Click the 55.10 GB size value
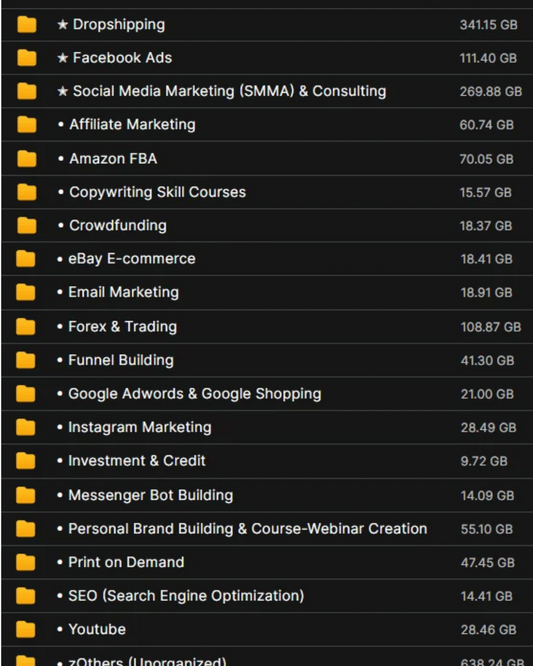533x666 pixels. click(487, 529)
